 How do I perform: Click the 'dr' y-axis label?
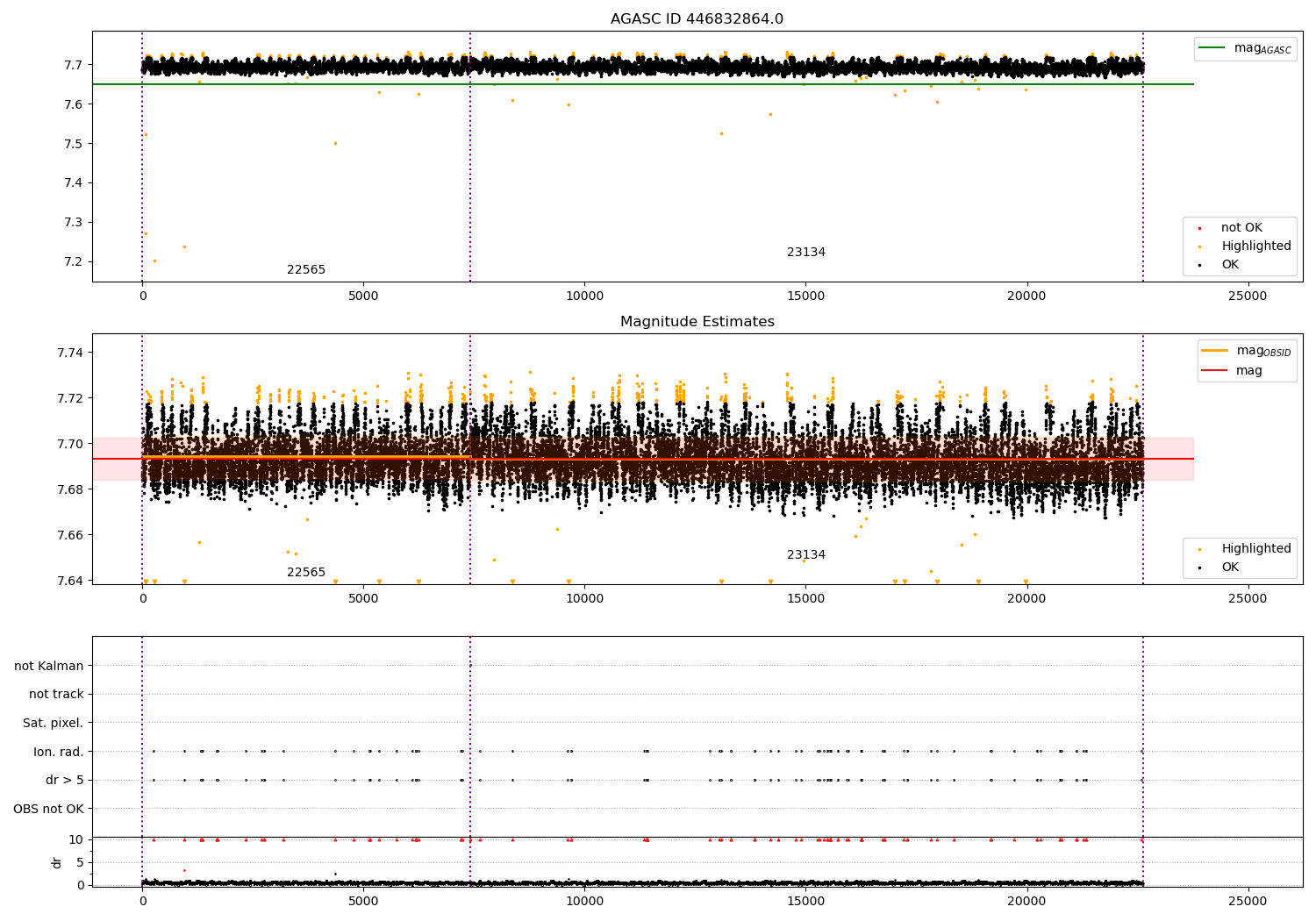pyautogui.click(x=57, y=862)
